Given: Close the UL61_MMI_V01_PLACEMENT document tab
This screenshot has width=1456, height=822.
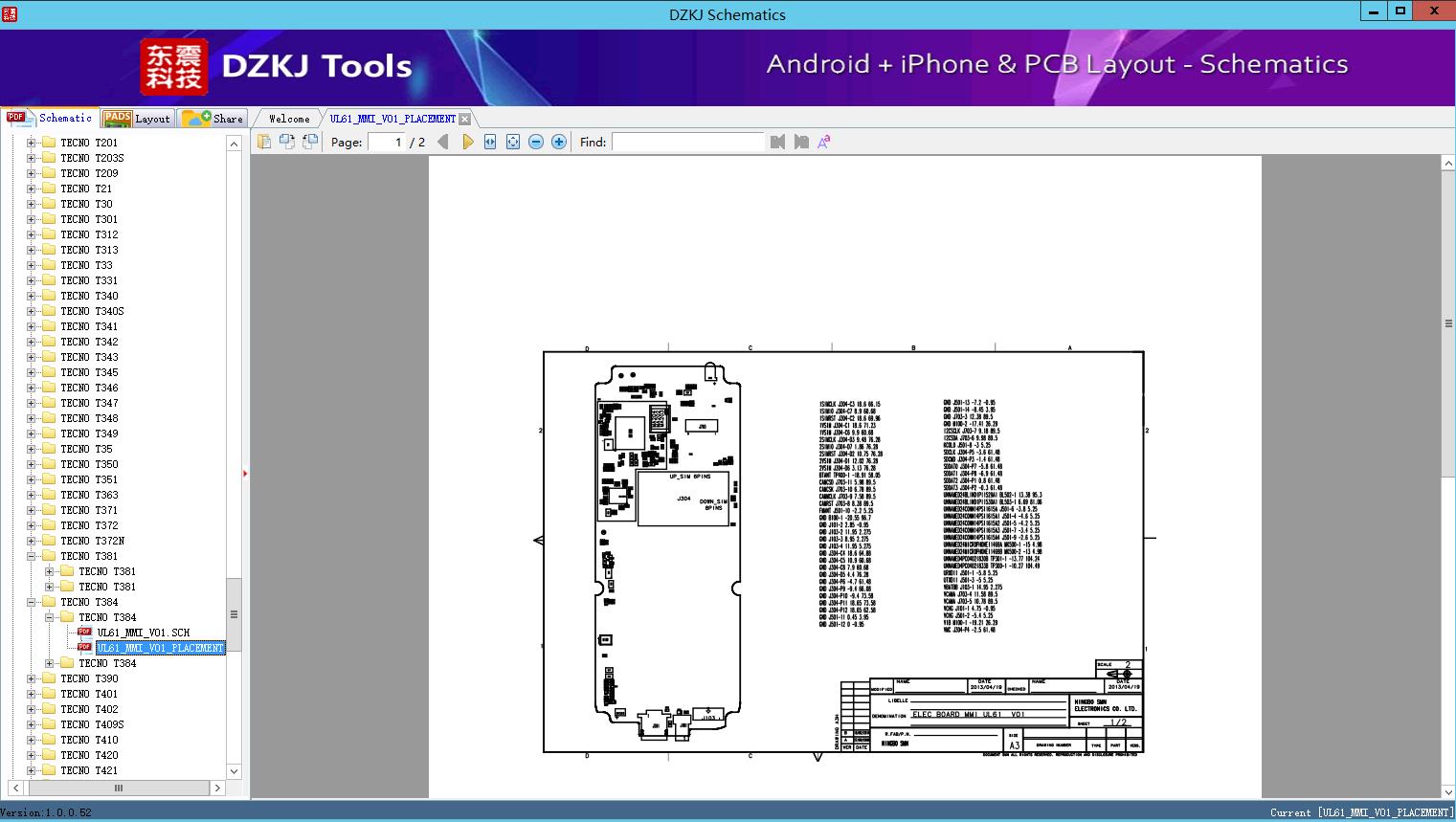Looking at the screenshot, I should coord(464,119).
